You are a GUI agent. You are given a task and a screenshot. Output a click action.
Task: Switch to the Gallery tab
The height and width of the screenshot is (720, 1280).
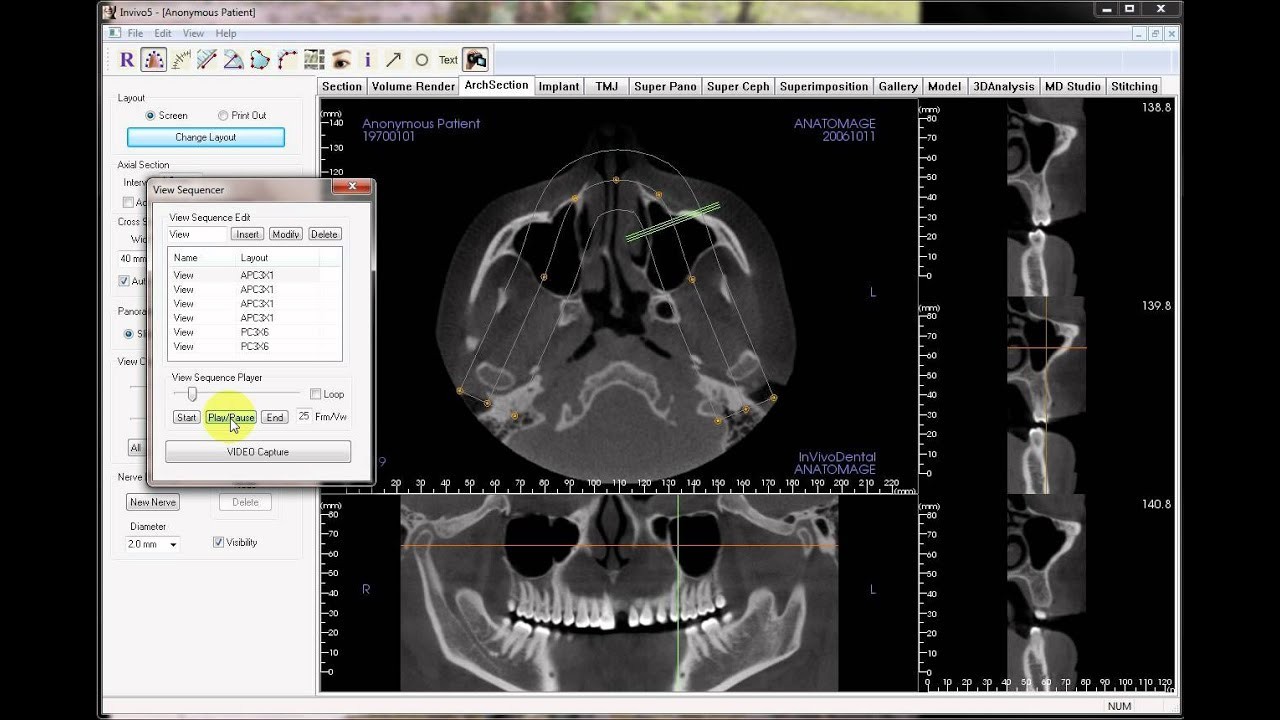click(x=898, y=87)
